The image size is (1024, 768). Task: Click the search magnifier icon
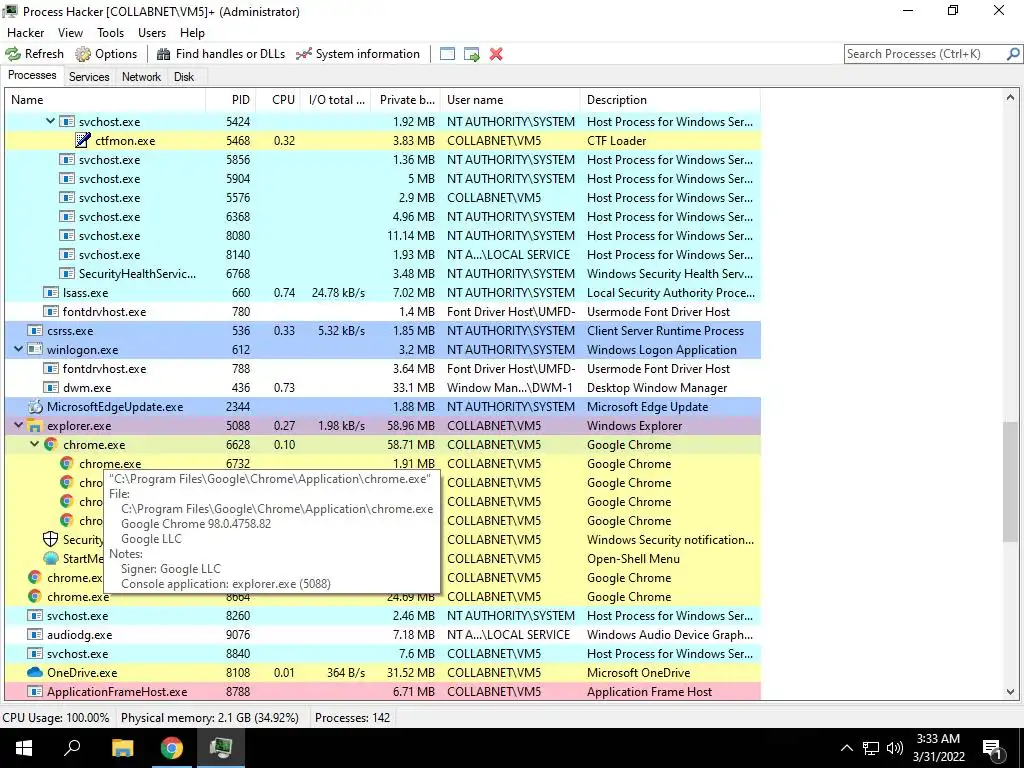(x=1013, y=54)
